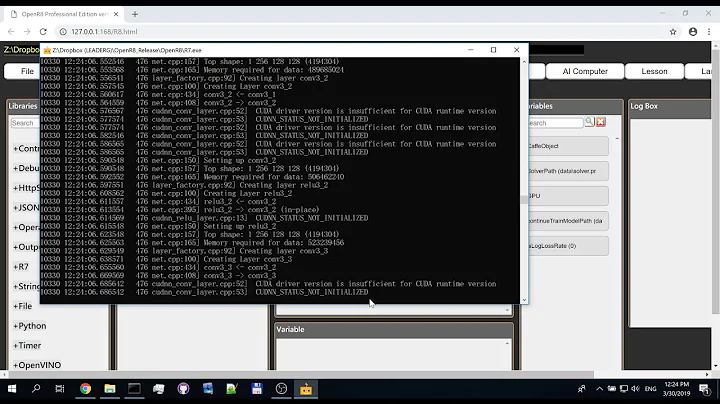Open Windows search magnifier on taskbar
The image size is (720, 404).
pyautogui.click(x=36, y=389)
